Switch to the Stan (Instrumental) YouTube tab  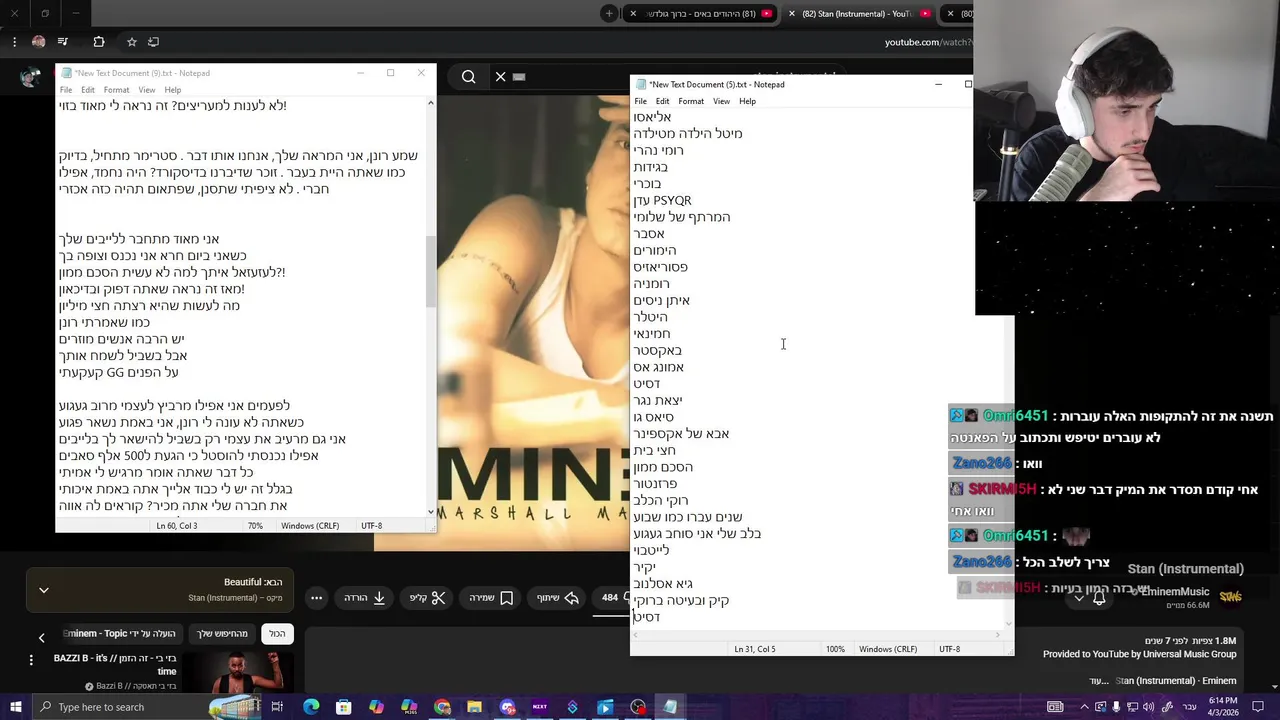click(x=858, y=14)
